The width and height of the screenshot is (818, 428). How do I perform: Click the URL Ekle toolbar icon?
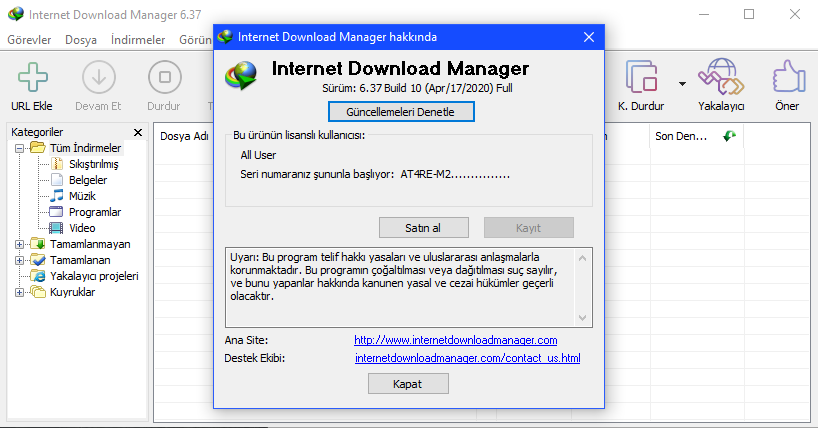point(32,77)
